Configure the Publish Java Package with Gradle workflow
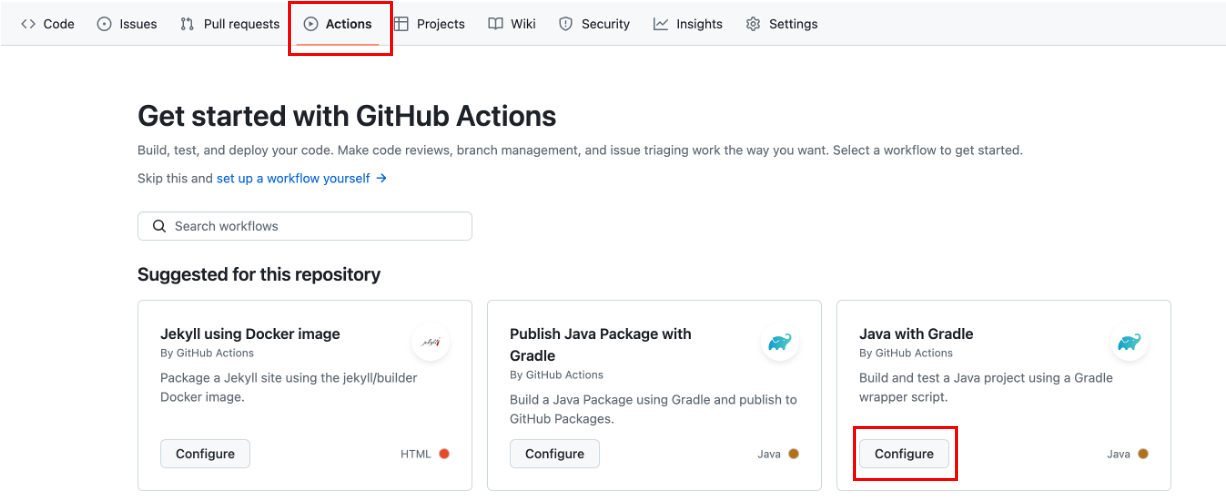Screen dimensions: 1226x502 [x=555, y=454]
